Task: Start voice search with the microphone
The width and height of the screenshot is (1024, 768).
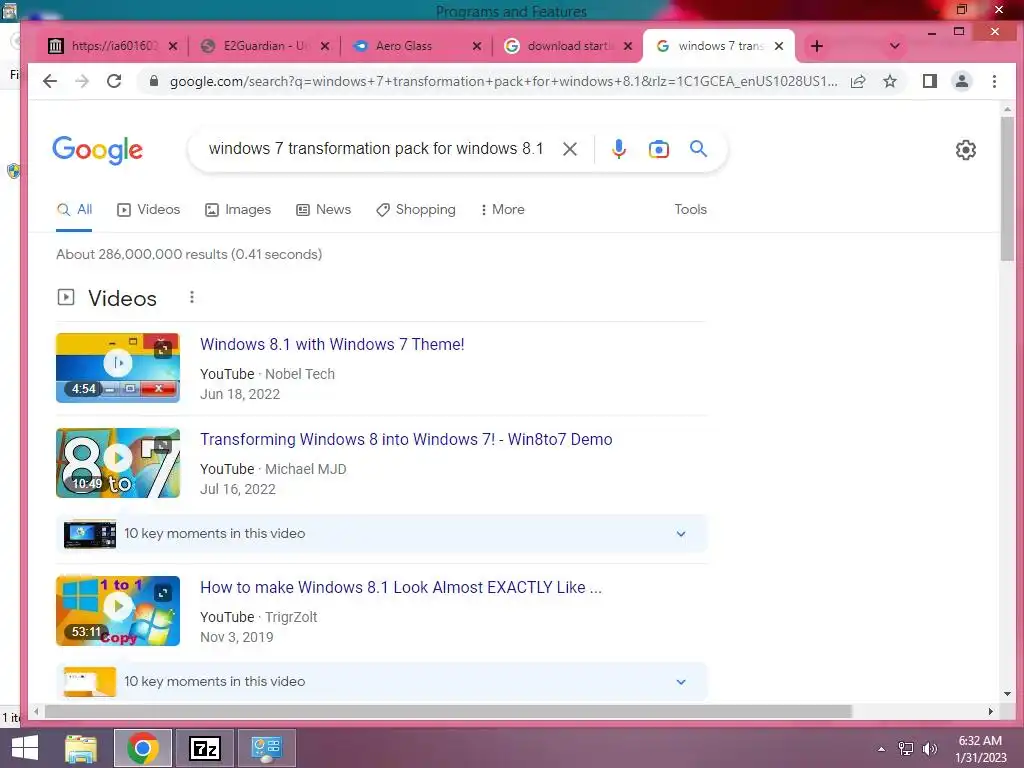Action: [x=618, y=149]
